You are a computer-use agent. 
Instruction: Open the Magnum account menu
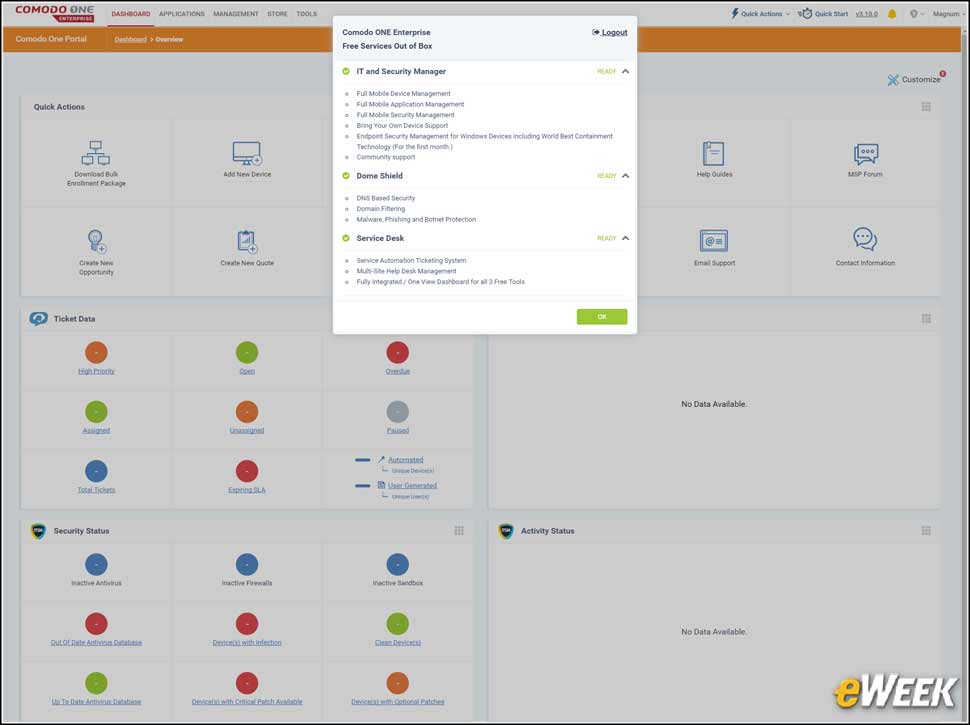(x=947, y=14)
